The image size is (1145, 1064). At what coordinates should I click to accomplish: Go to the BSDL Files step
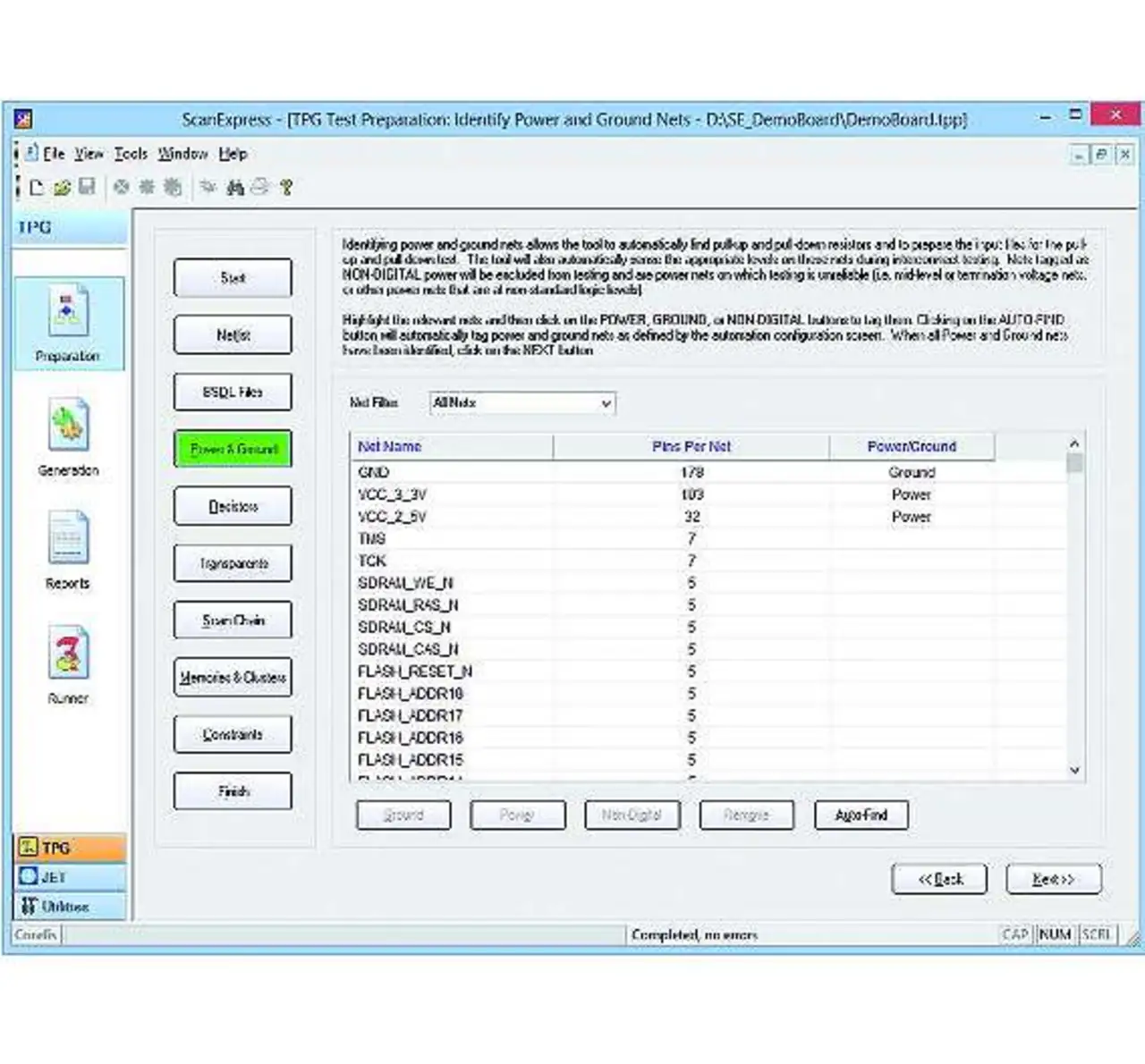tap(233, 392)
